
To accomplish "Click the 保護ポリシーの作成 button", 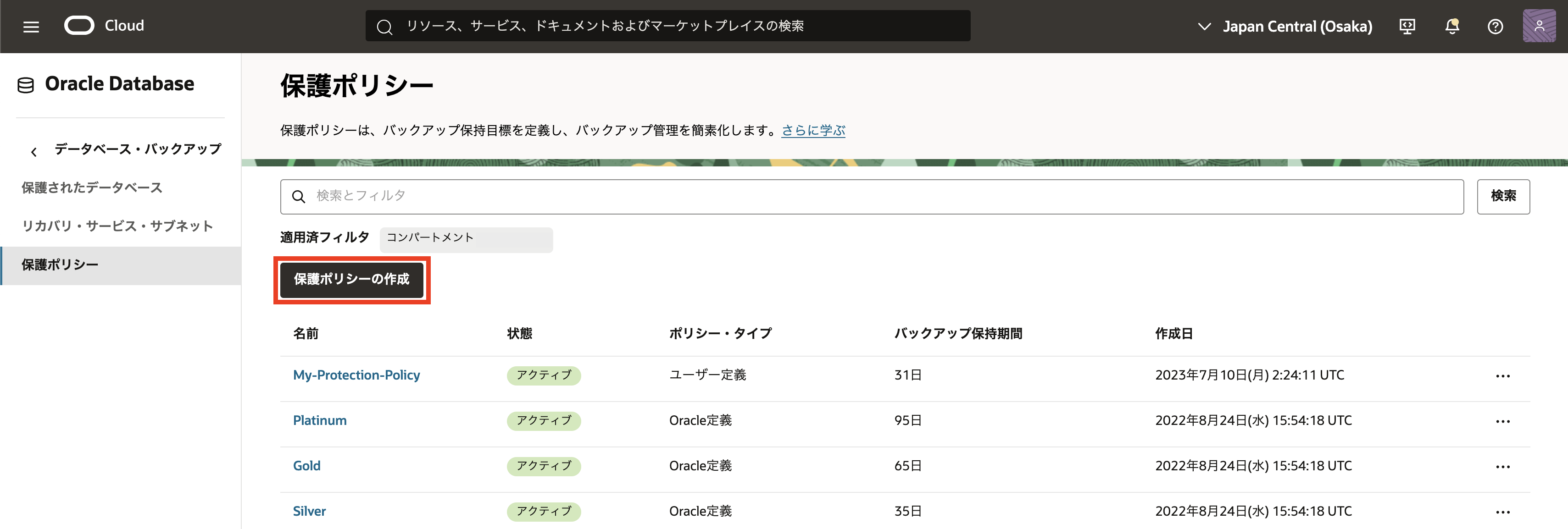I will [351, 280].
